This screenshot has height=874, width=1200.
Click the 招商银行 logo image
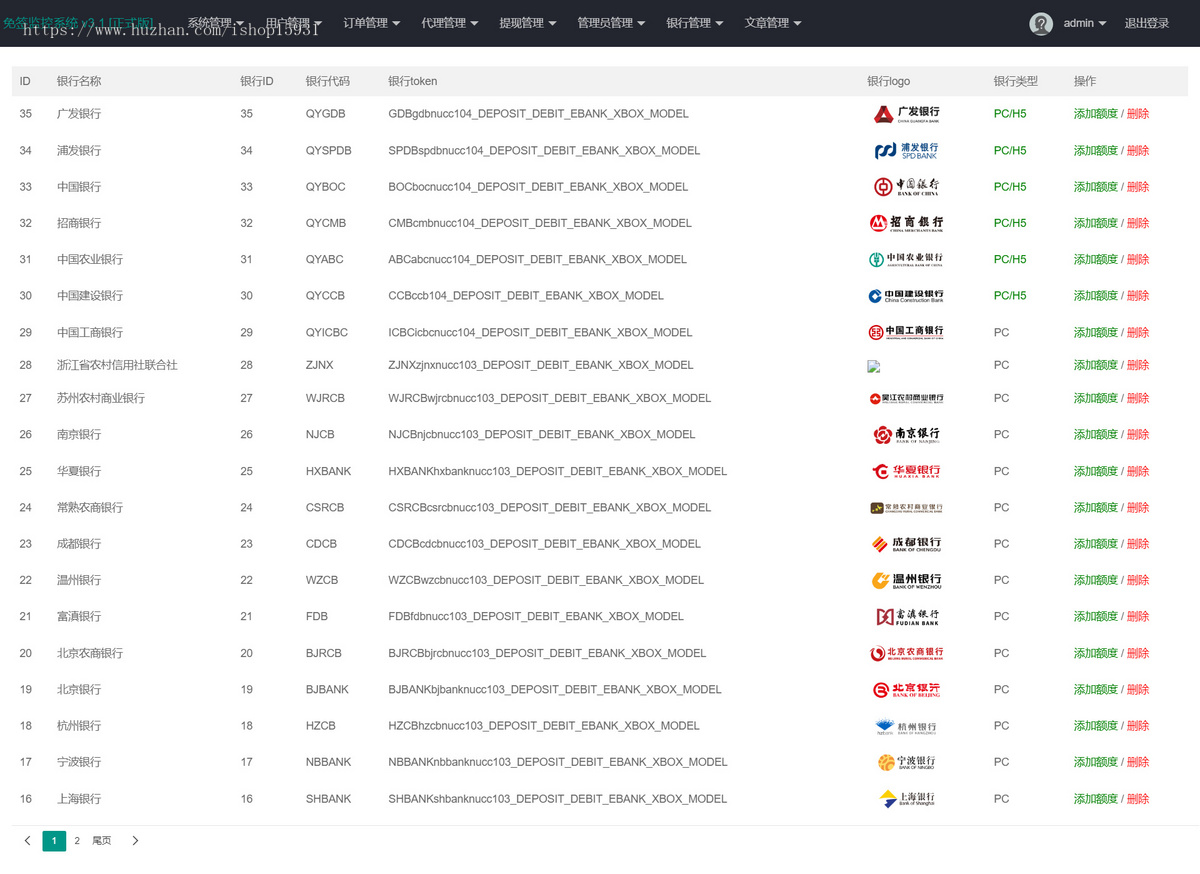point(906,223)
